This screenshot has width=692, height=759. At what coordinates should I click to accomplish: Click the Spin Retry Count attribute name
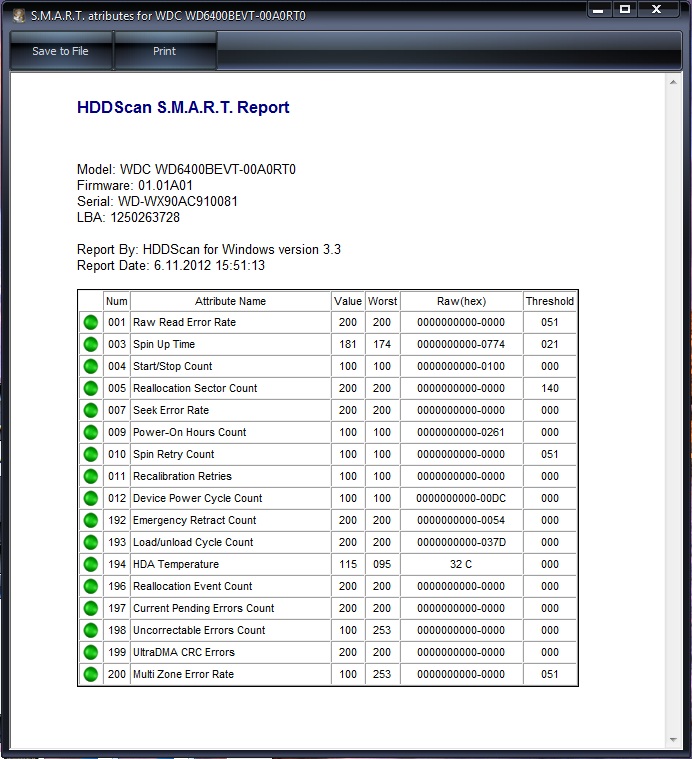pyautogui.click(x=173, y=455)
